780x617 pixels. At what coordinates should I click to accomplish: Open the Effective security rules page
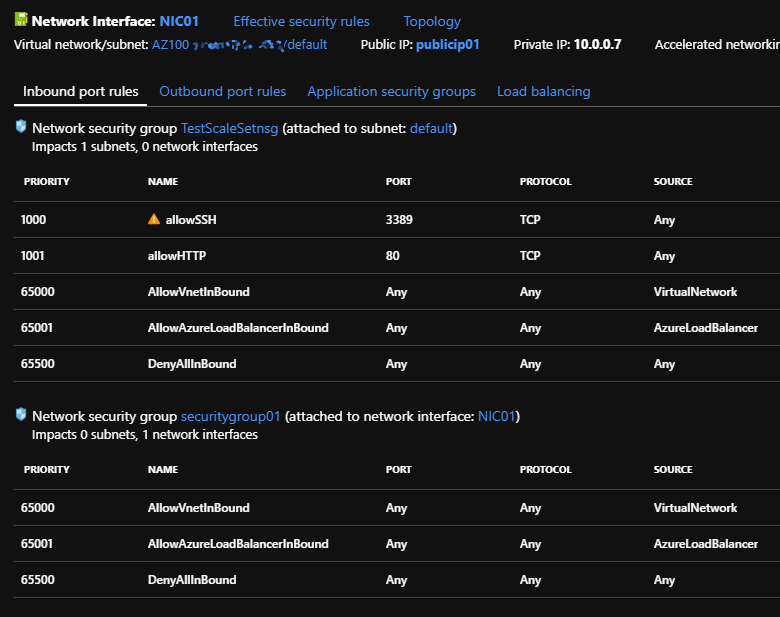301,21
